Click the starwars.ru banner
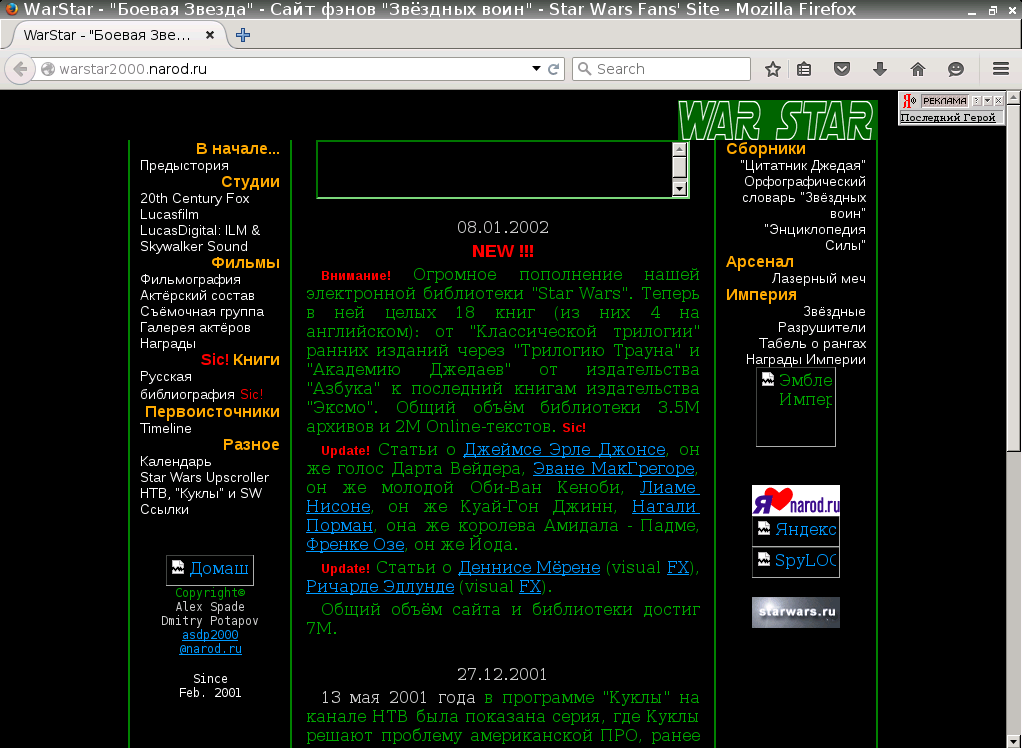 [x=796, y=612]
